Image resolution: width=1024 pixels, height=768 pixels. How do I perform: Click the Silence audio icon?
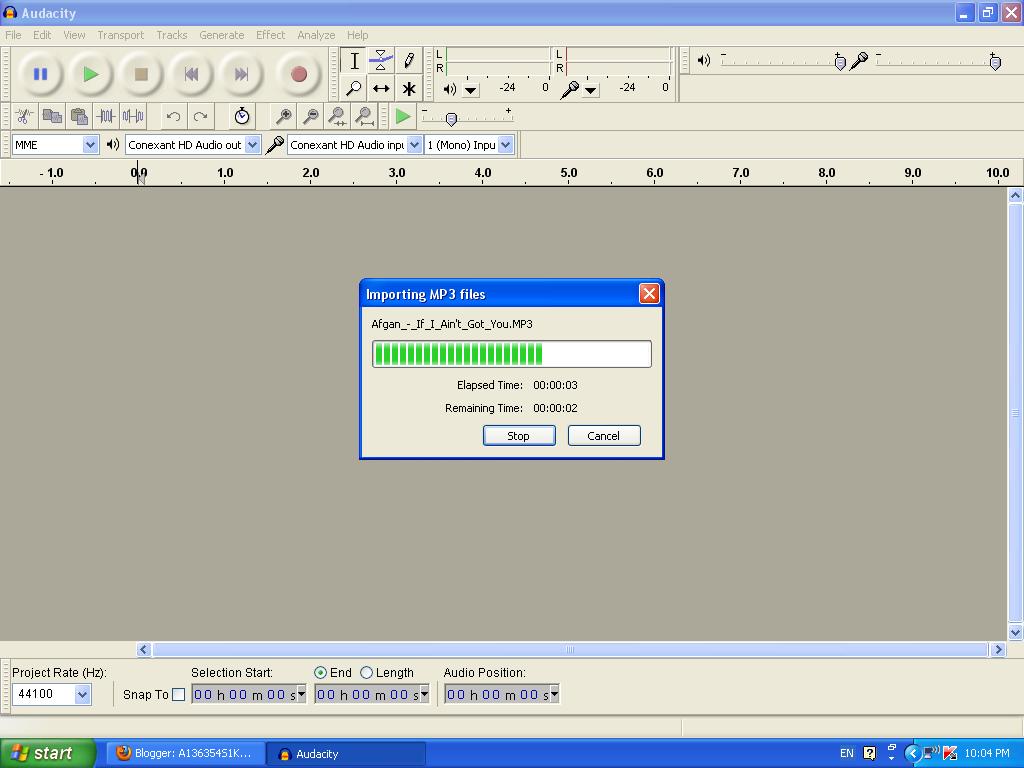pos(133,117)
